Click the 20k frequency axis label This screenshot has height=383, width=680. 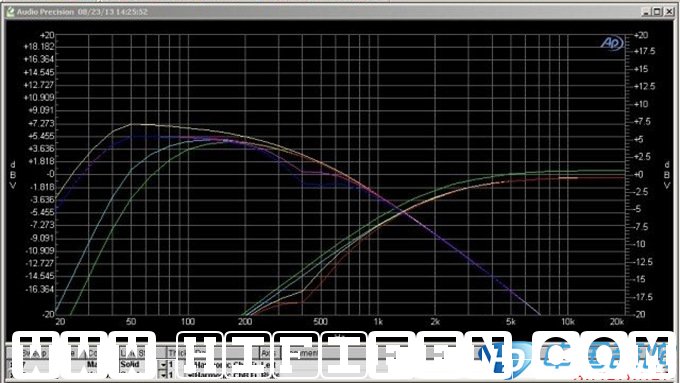617,321
